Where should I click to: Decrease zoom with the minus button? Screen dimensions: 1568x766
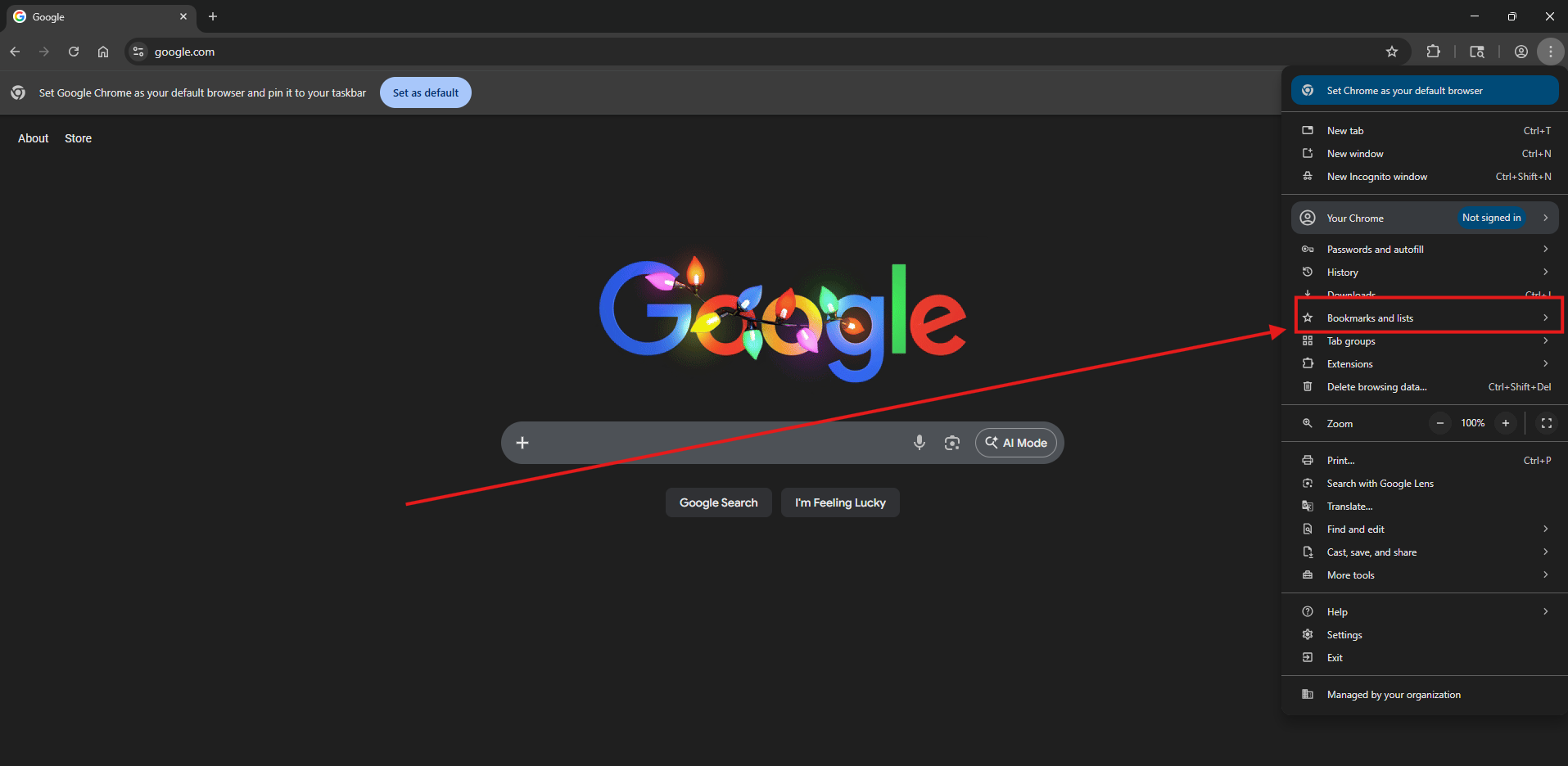coord(1440,423)
